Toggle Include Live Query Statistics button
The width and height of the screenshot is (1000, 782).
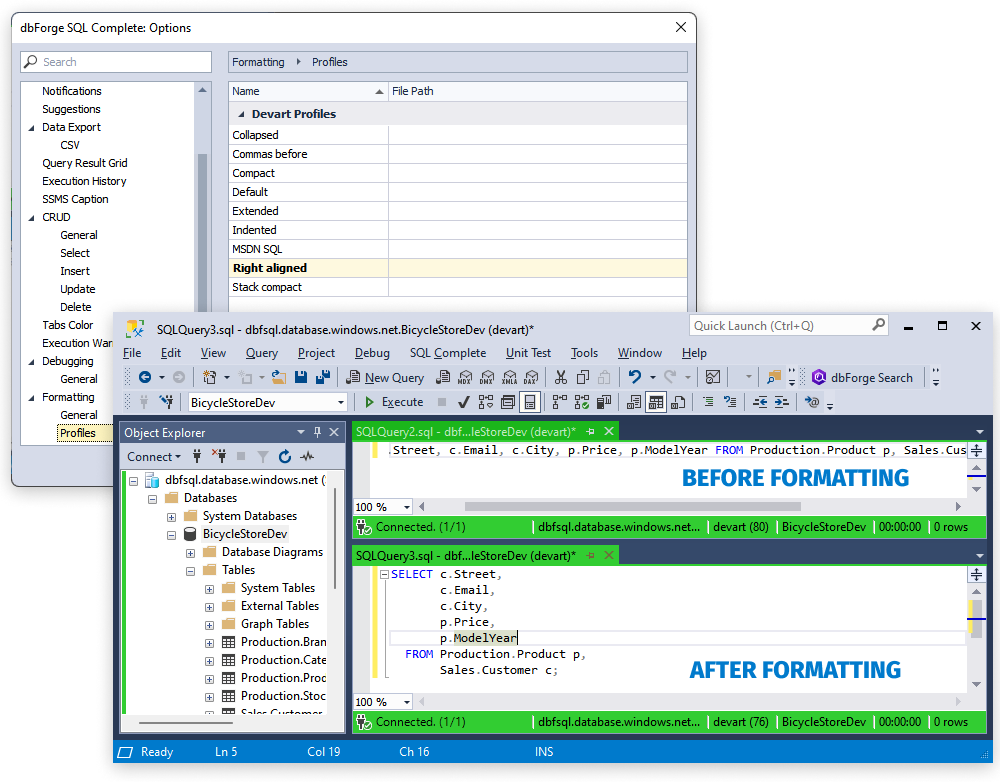(x=582, y=402)
